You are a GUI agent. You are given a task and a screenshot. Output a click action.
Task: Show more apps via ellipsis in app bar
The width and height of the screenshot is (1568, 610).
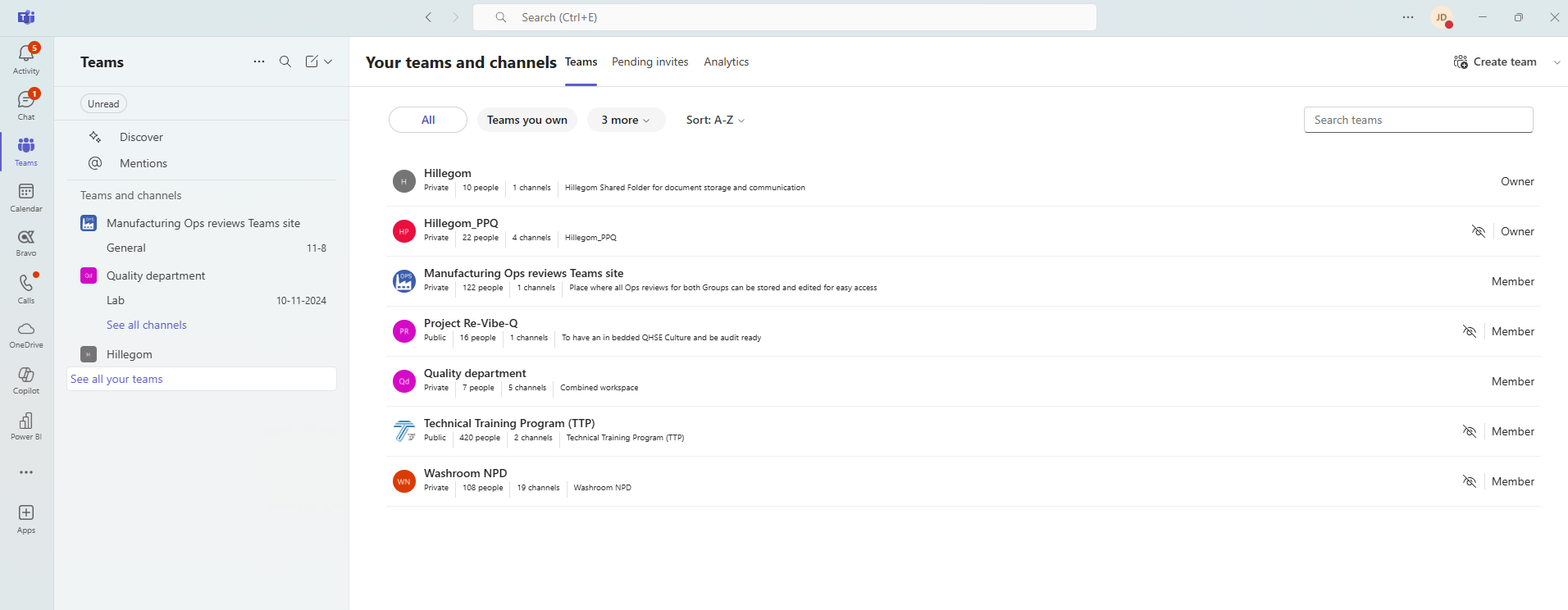coord(26,472)
